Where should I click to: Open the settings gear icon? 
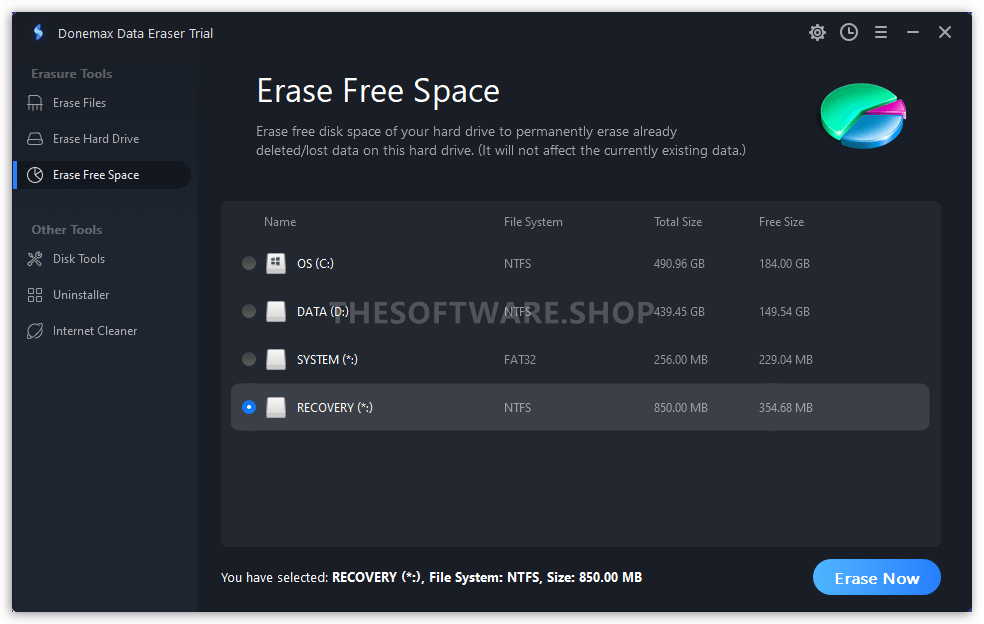(816, 32)
